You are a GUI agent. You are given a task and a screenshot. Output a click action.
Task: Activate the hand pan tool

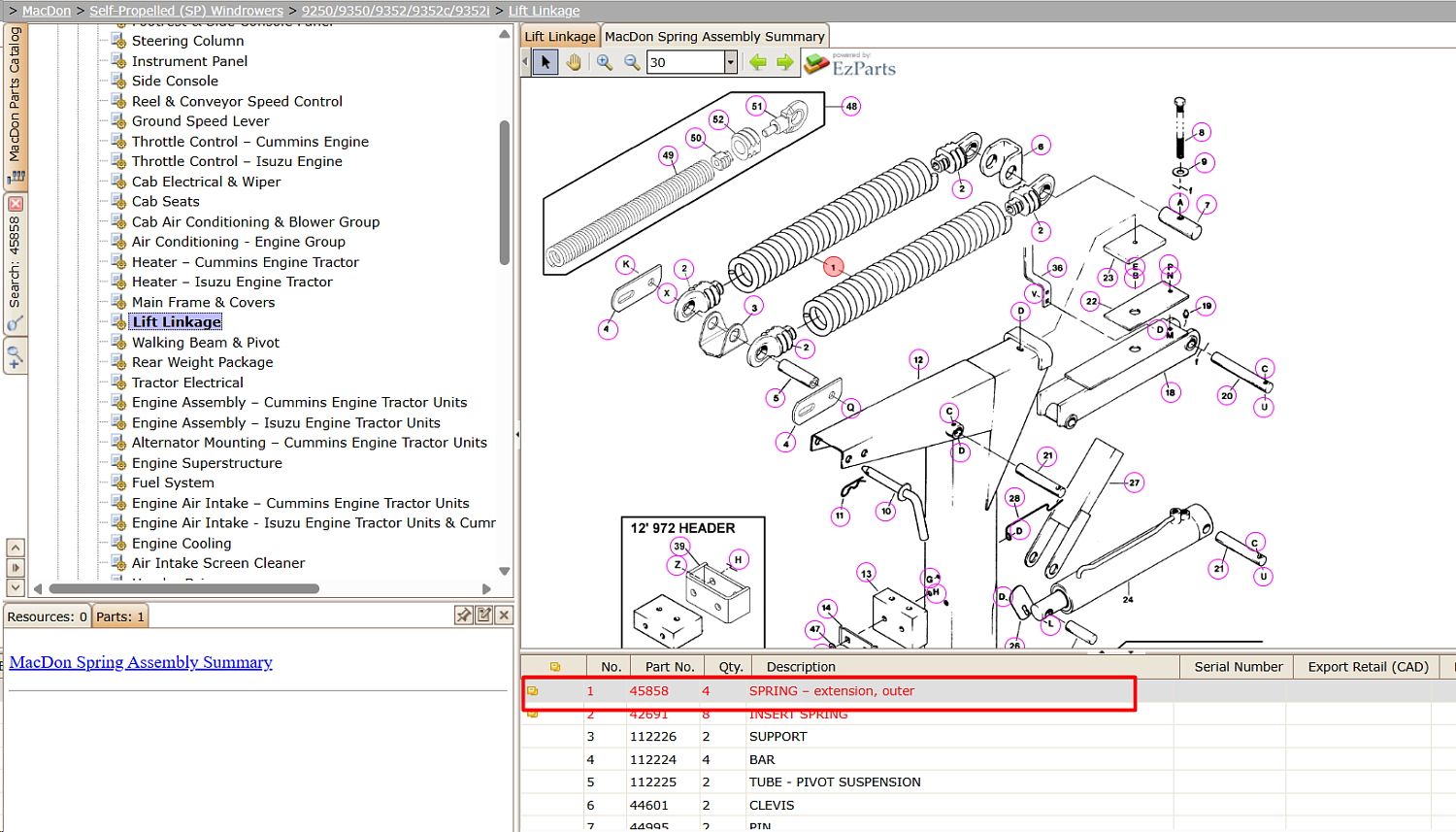click(574, 62)
